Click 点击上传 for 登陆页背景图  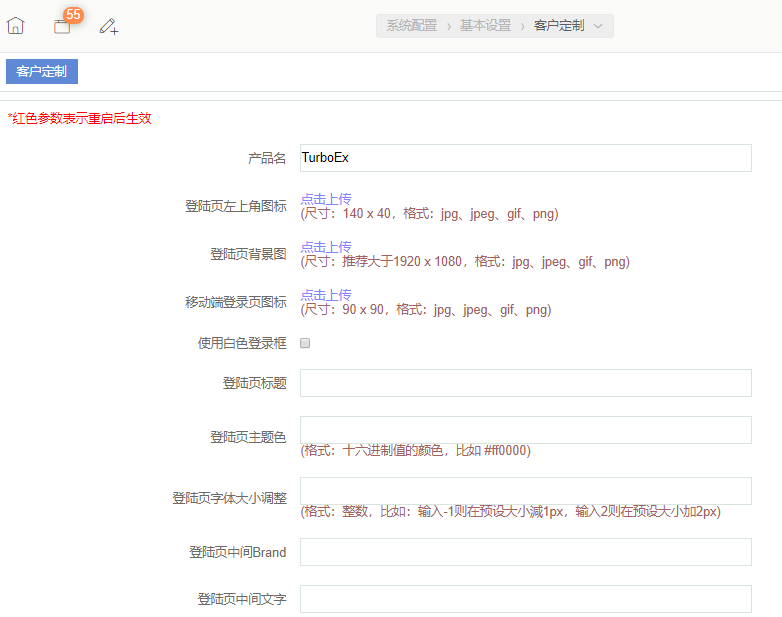coord(326,247)
